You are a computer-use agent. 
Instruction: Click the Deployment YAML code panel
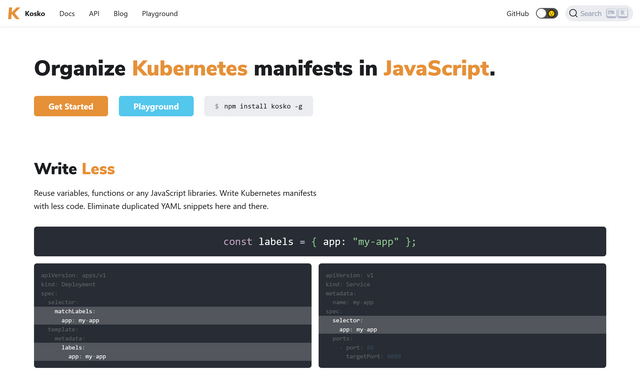coord(173,316)
